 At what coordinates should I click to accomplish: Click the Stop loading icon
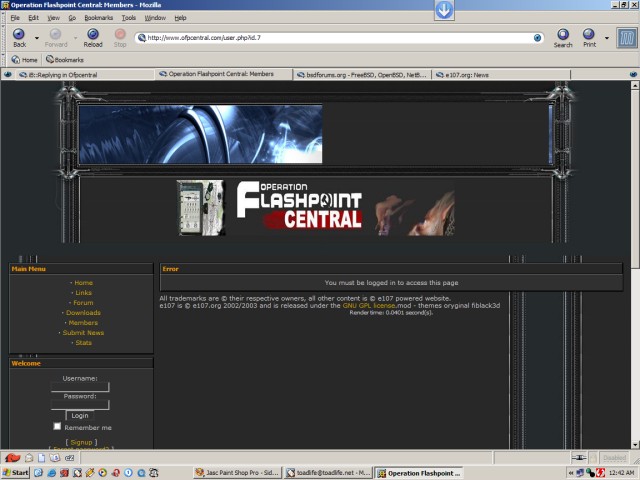120,36
